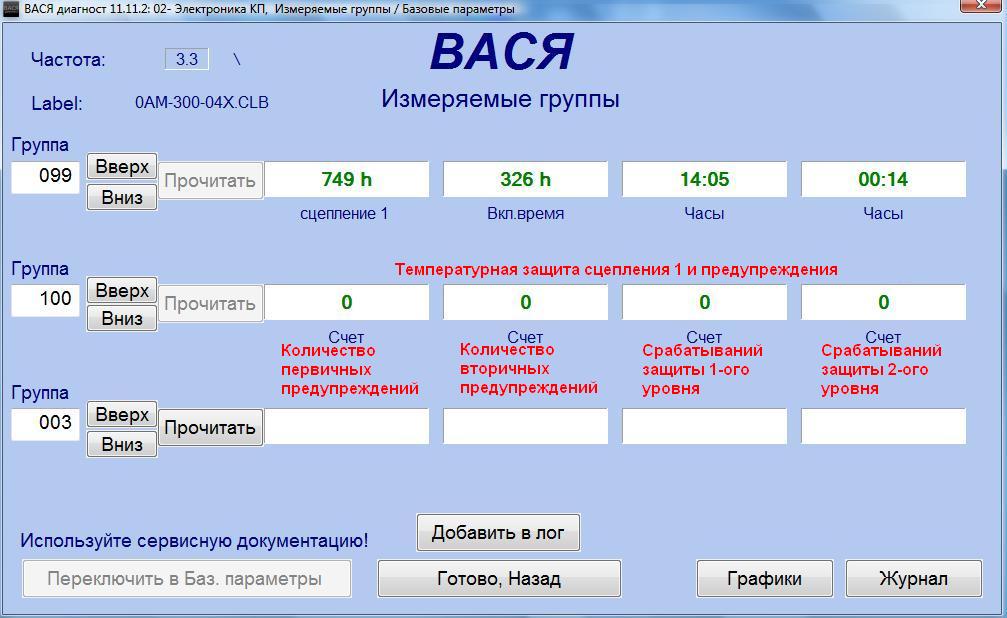
Task: Click the first zero counter in group 100
Action: point(347,303)
